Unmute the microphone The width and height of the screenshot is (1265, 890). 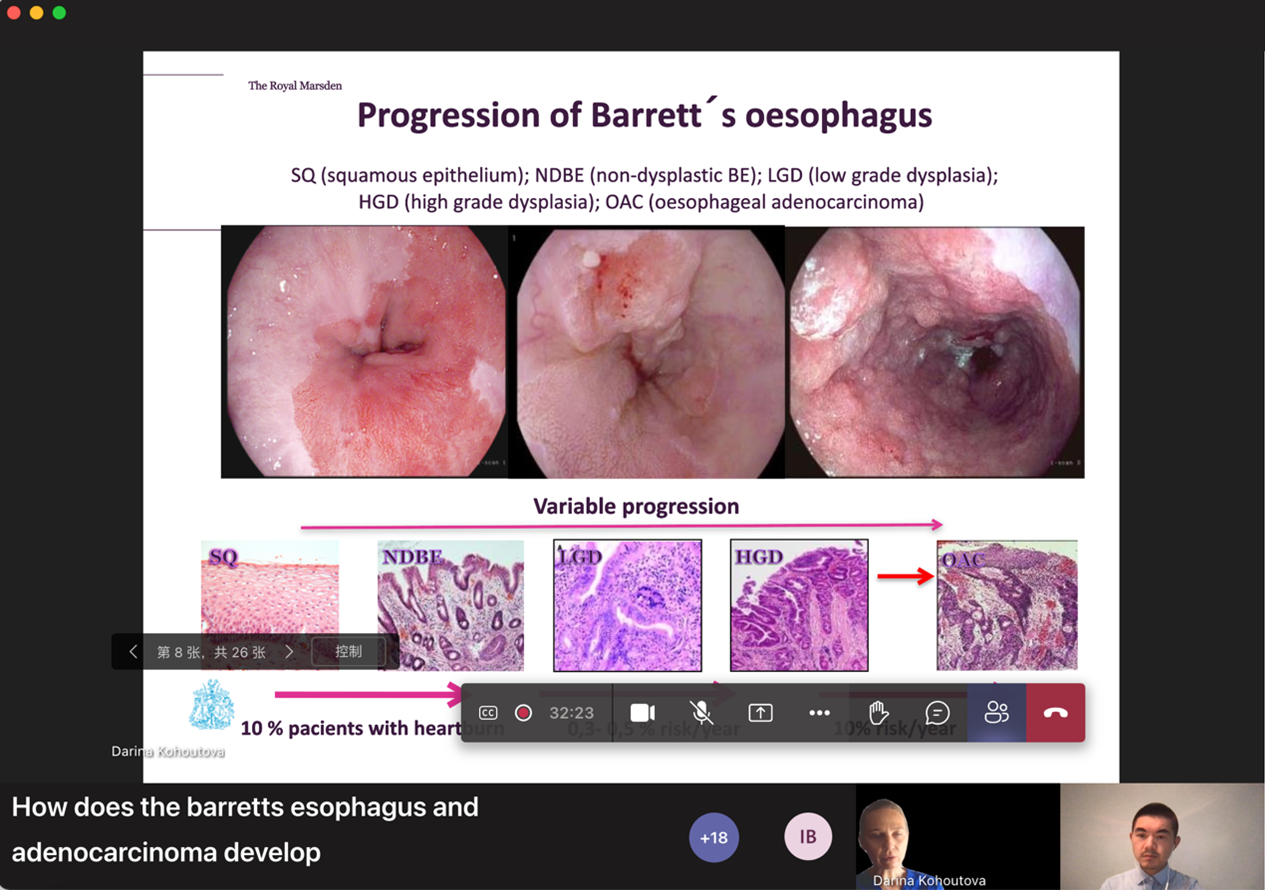702,713
